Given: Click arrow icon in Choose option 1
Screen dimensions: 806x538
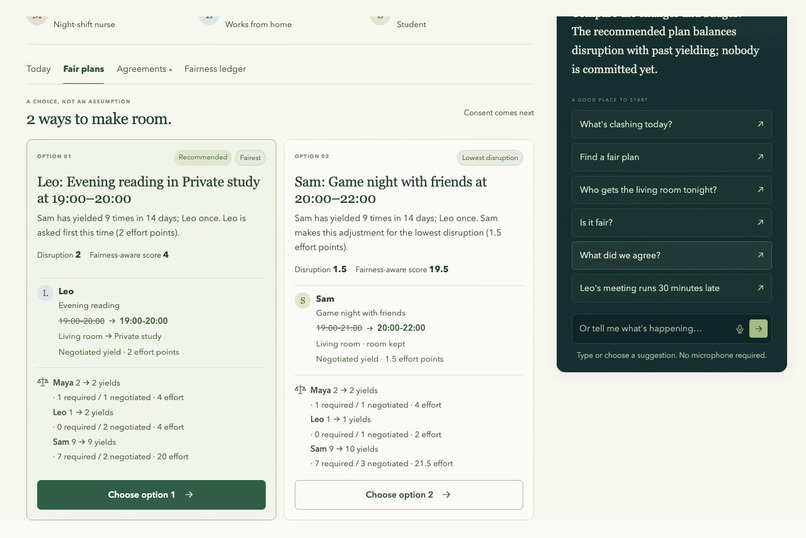Looking at the screenshot, I should coord(189,494).
